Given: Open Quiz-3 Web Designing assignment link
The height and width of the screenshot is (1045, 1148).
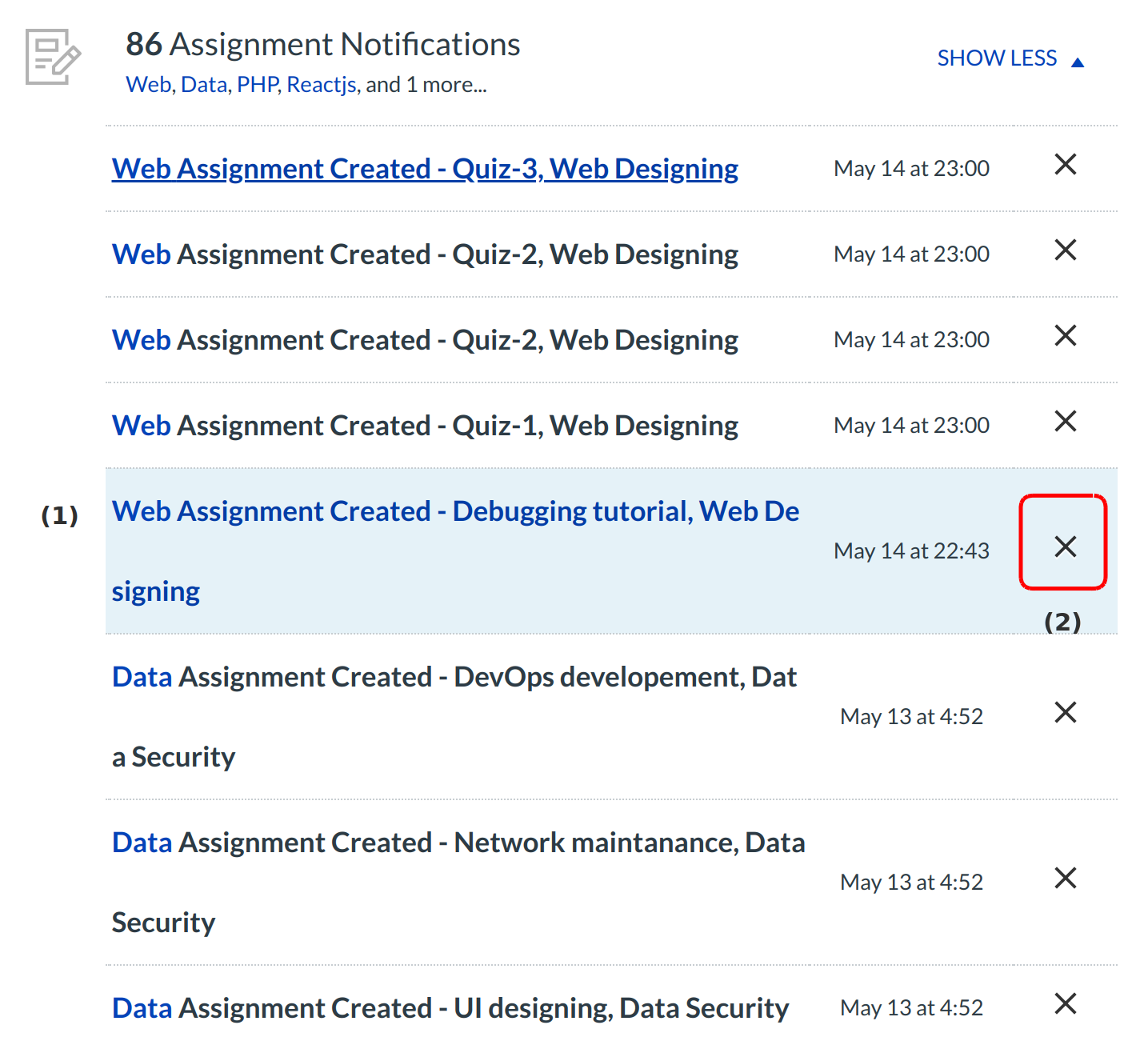Looking at the screenshot, I should [425, 169].
